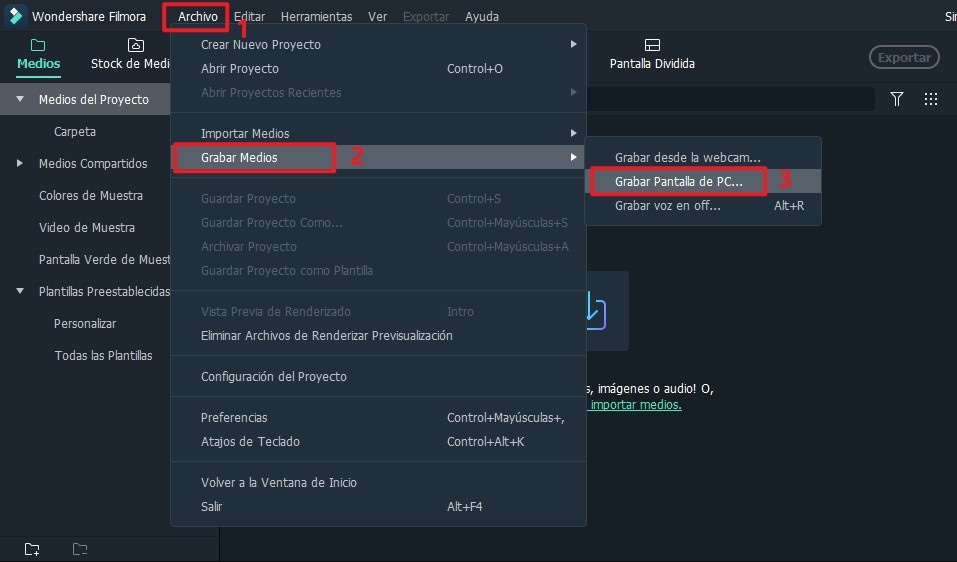Choose Importar Medios entry
This screenshot has height=562, width=957.
tap(378, 133)
